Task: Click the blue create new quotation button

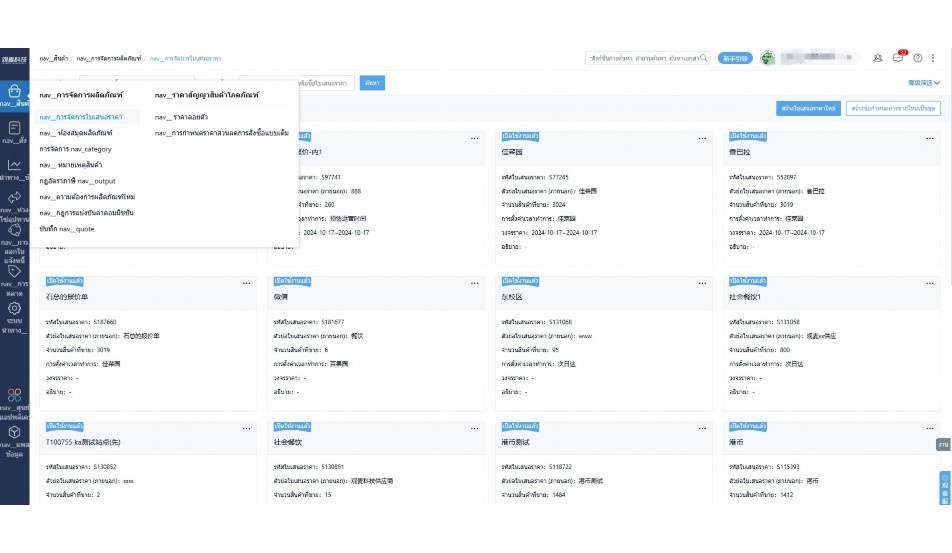Action: [807, 108]
